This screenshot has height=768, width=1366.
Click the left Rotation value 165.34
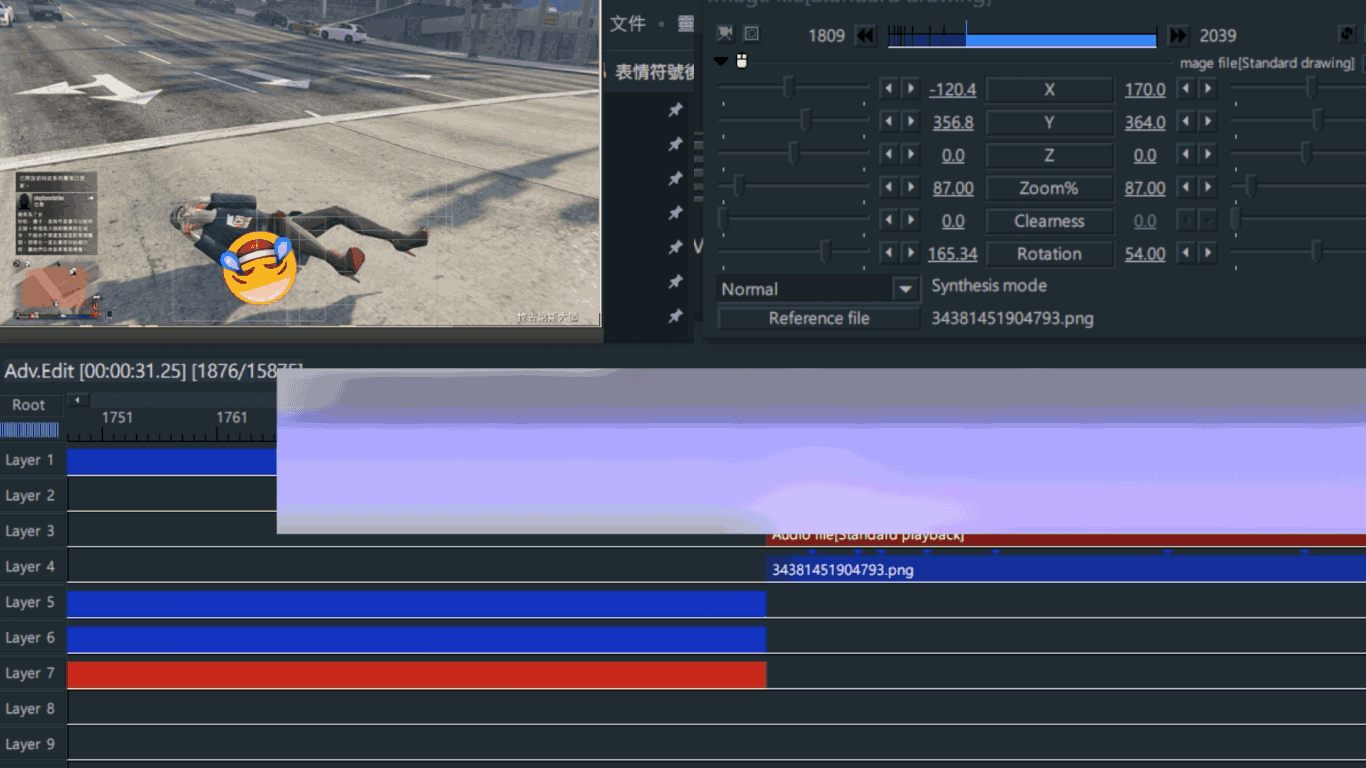(x=952, y=254)
